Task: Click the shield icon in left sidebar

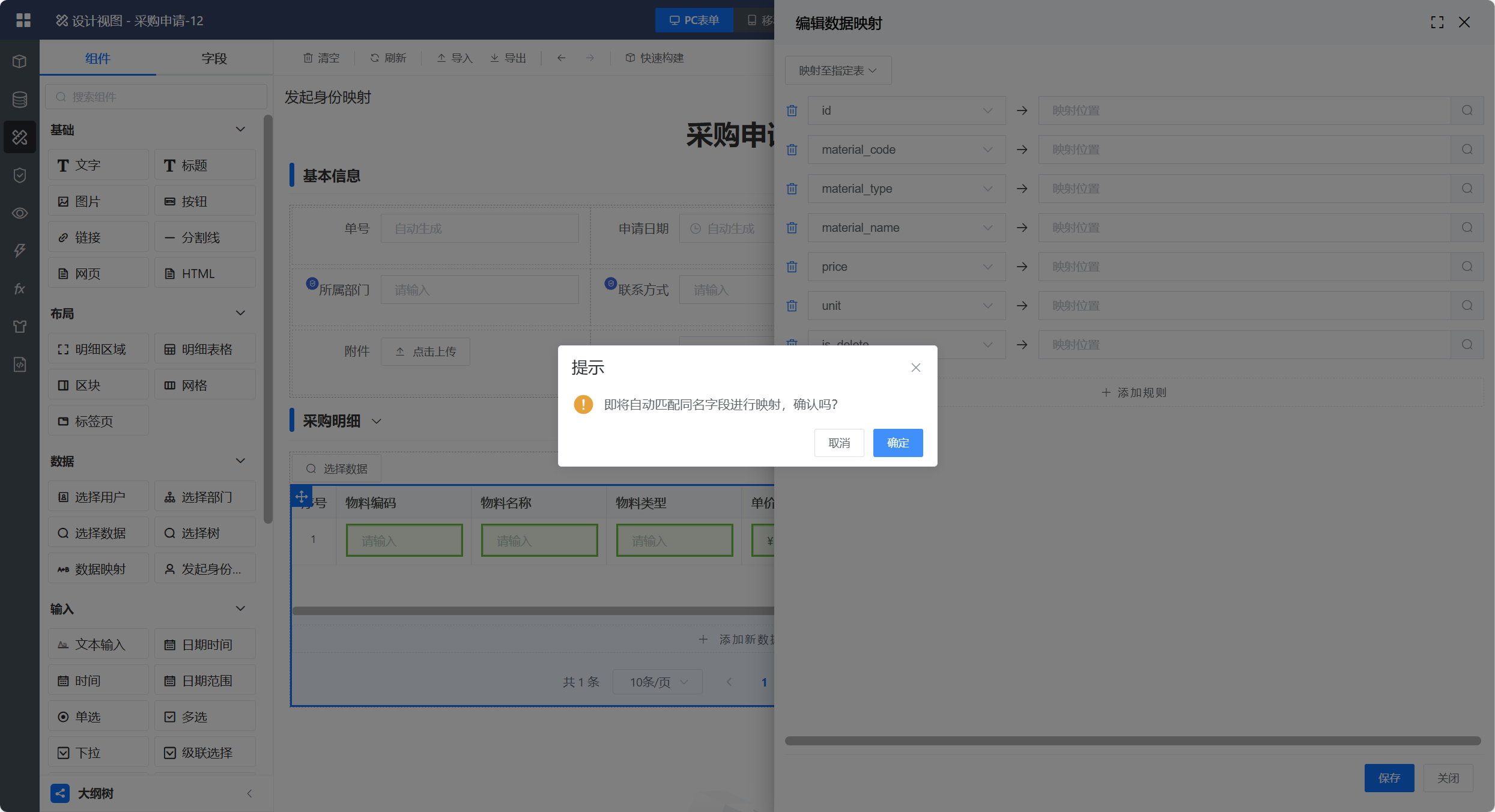Action: tap(20, 175)
